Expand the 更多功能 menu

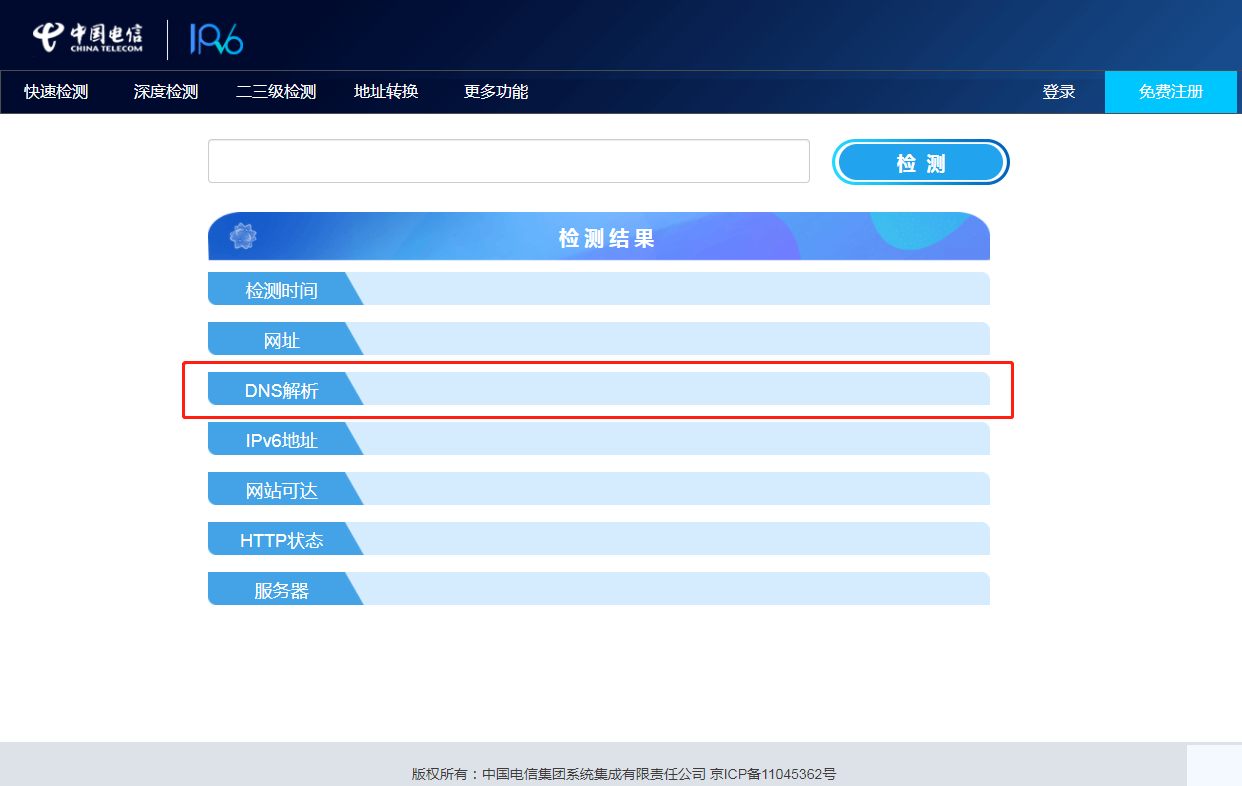pyautogui.click(x=496, y=92)
